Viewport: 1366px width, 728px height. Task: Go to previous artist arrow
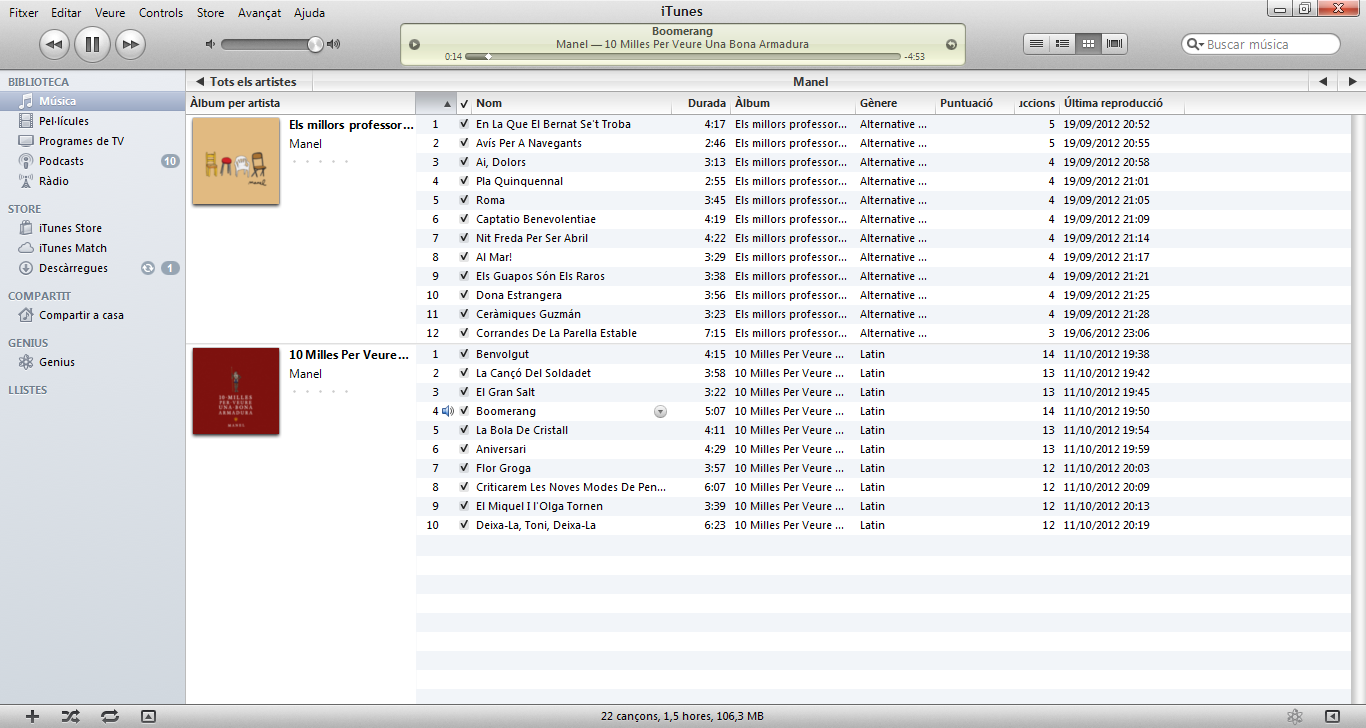[1324, 82]
